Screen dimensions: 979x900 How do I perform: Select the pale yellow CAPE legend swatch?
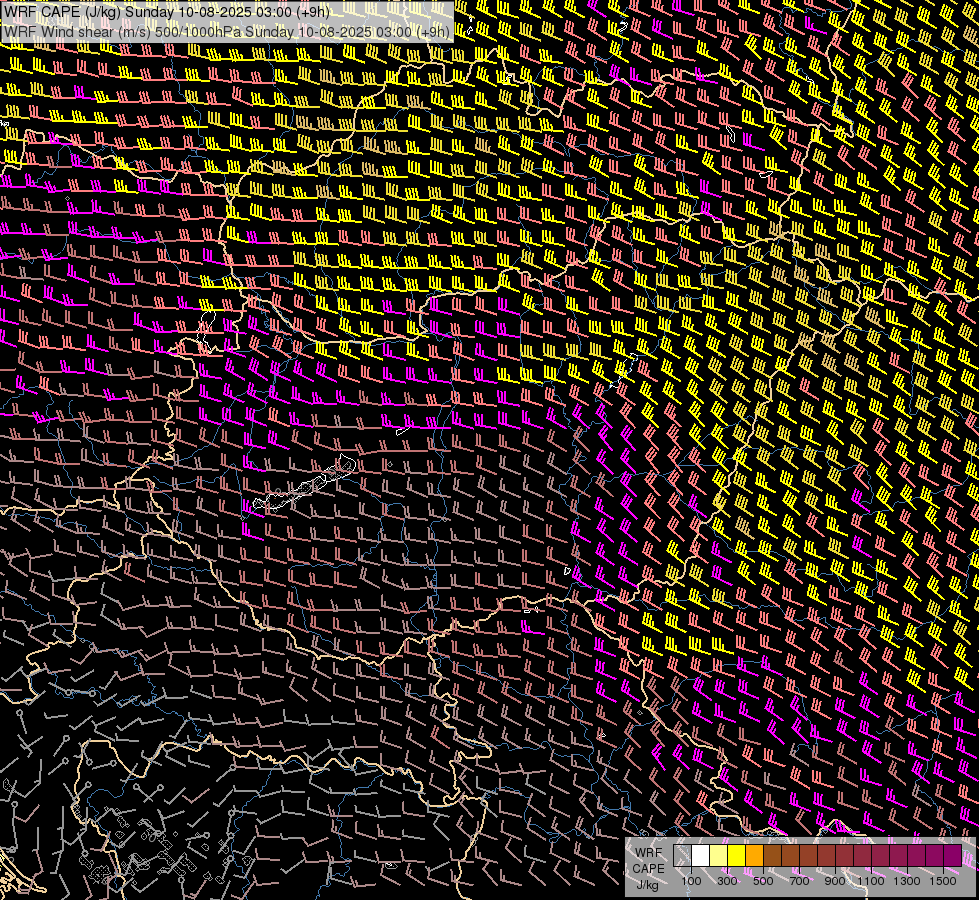click(718, 855)
